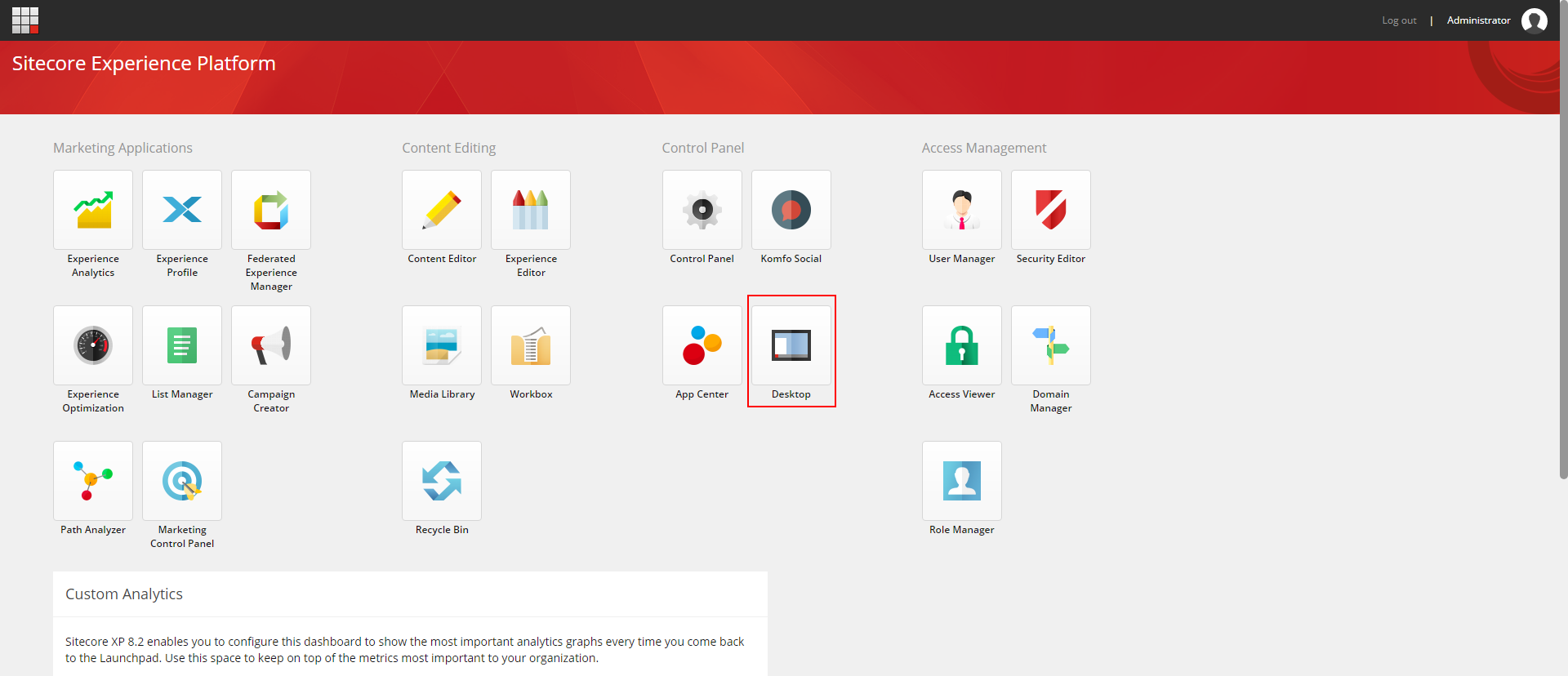
Task: Open the Media Library
Action: coord(442,345)
